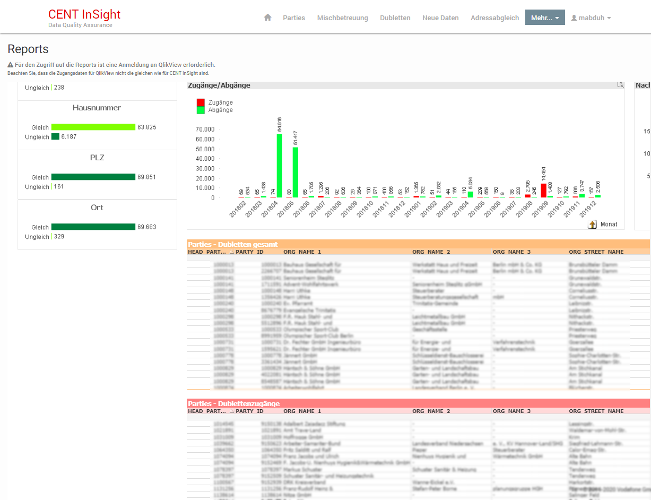Open the mabduh user dropdown
651x500 pixels.
click(591, 18)
